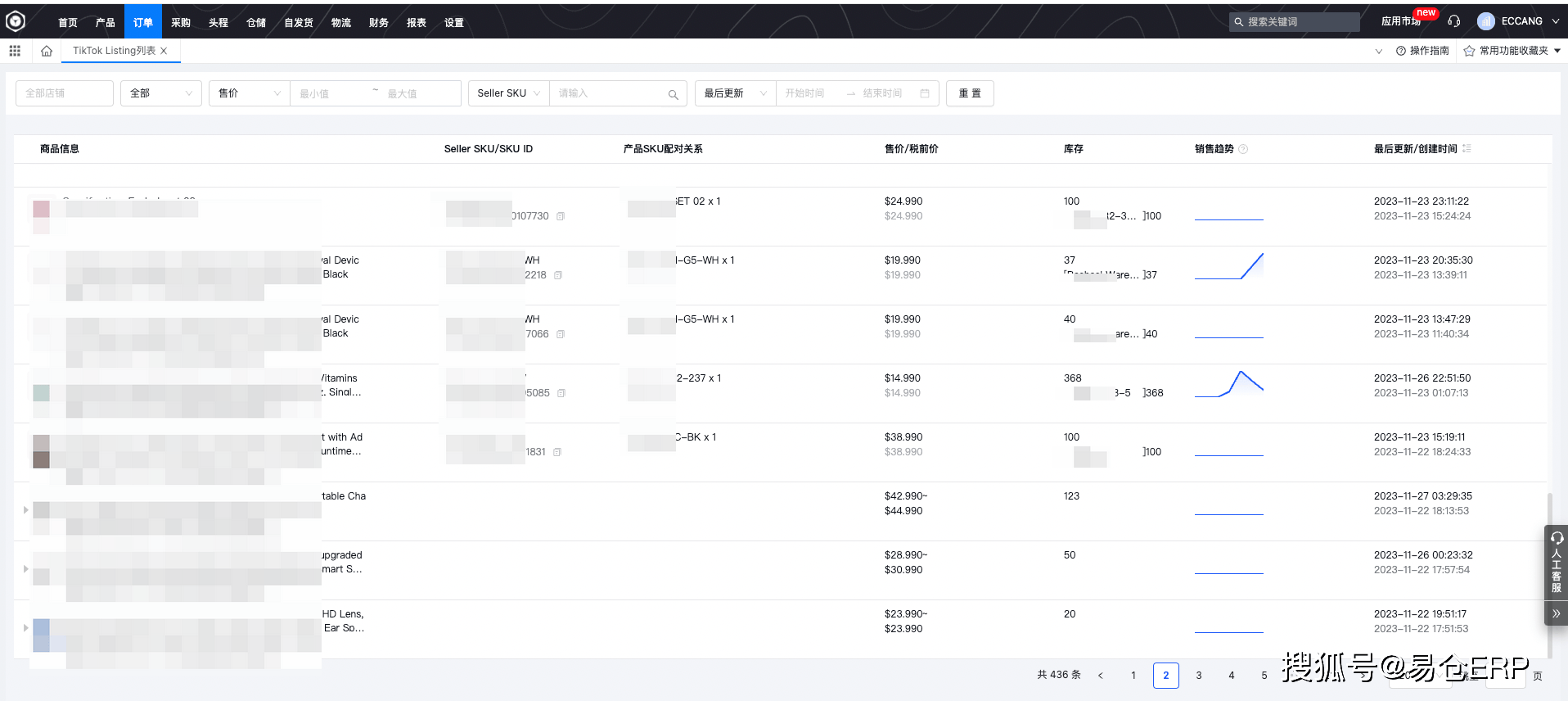Open the apps grid menu icon
This screenshot has height=701, width=1568.
click(x=15, y=51)
